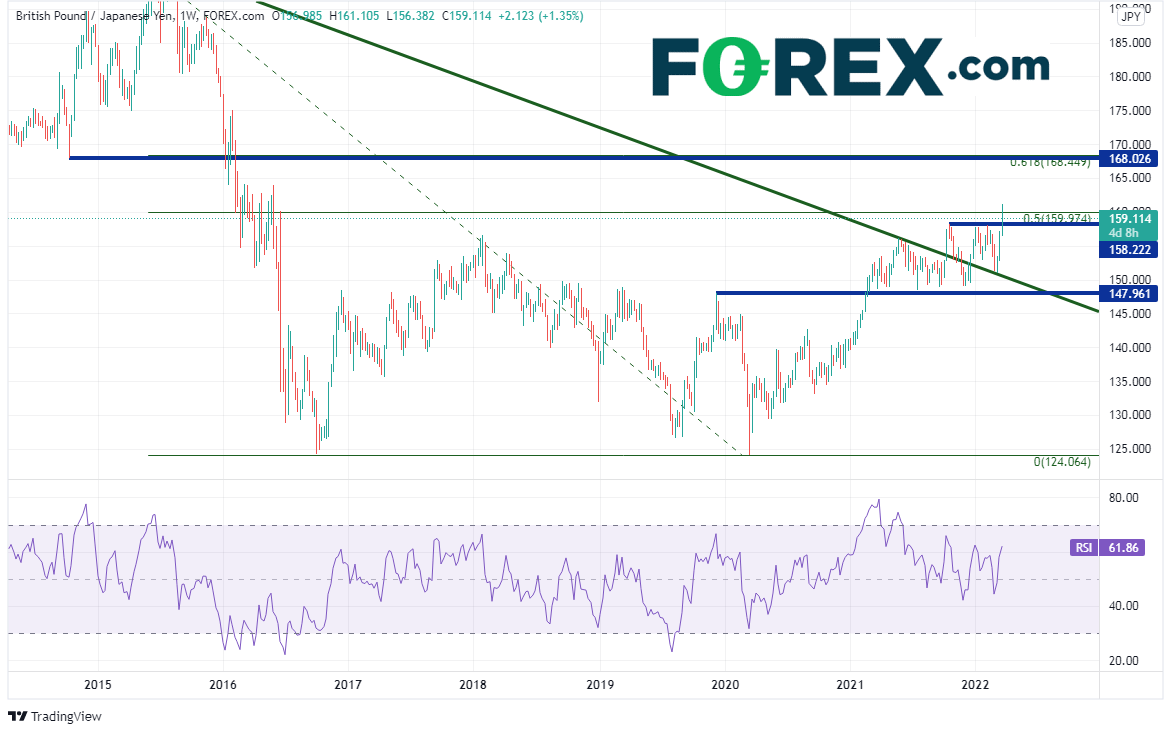
Task: Open the JPY currency selector
Action: pyautogui.click(x=1131, y=17)
